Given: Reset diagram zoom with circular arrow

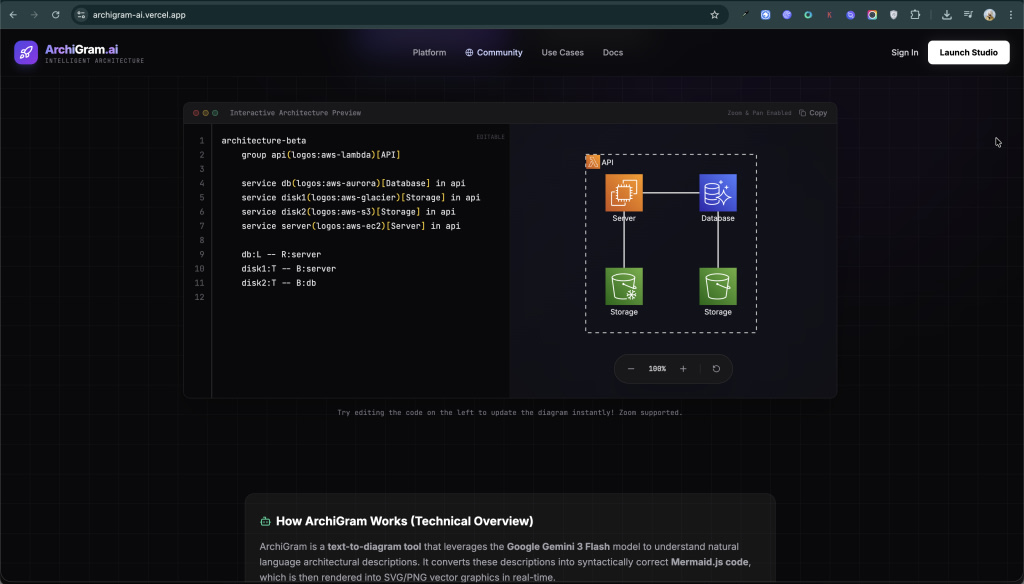Looking at the screenshot, I should click(716, 369).
